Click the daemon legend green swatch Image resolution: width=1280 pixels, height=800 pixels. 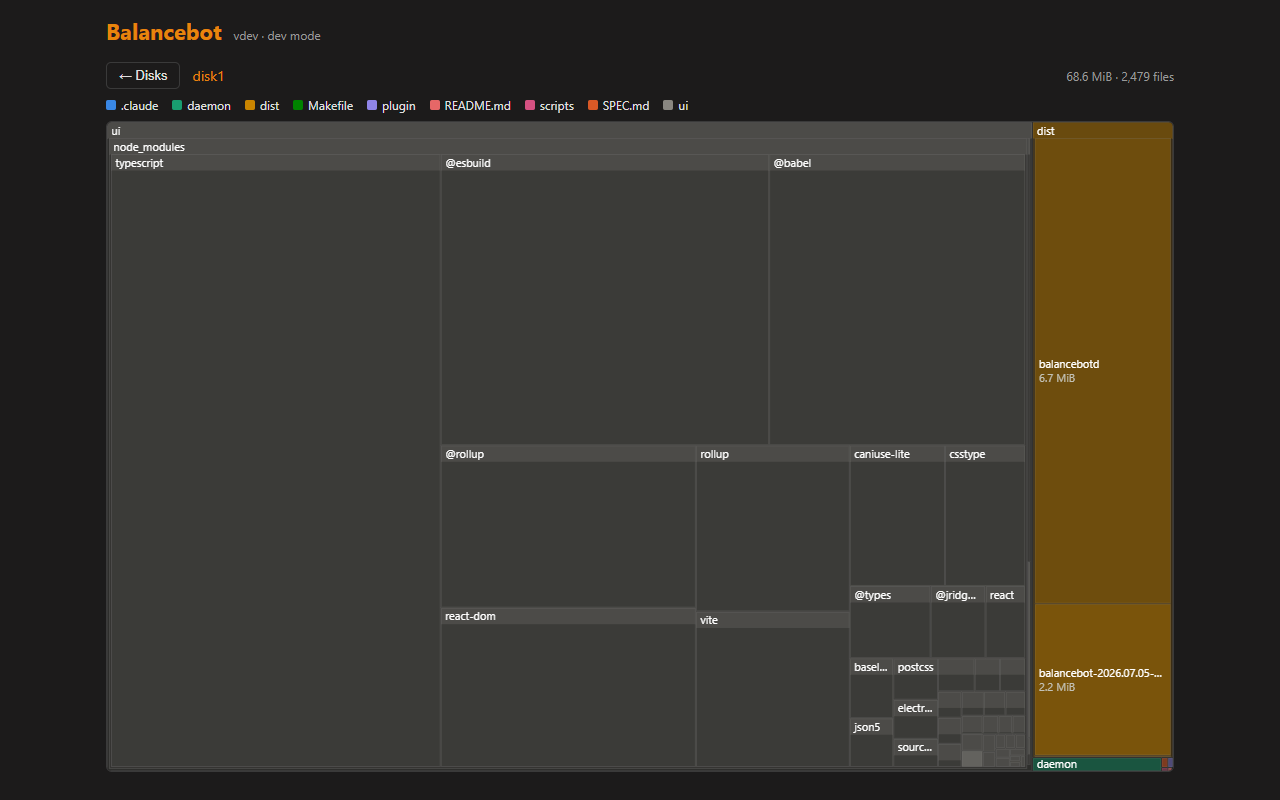pyautogui.click(x=177, y=105)
